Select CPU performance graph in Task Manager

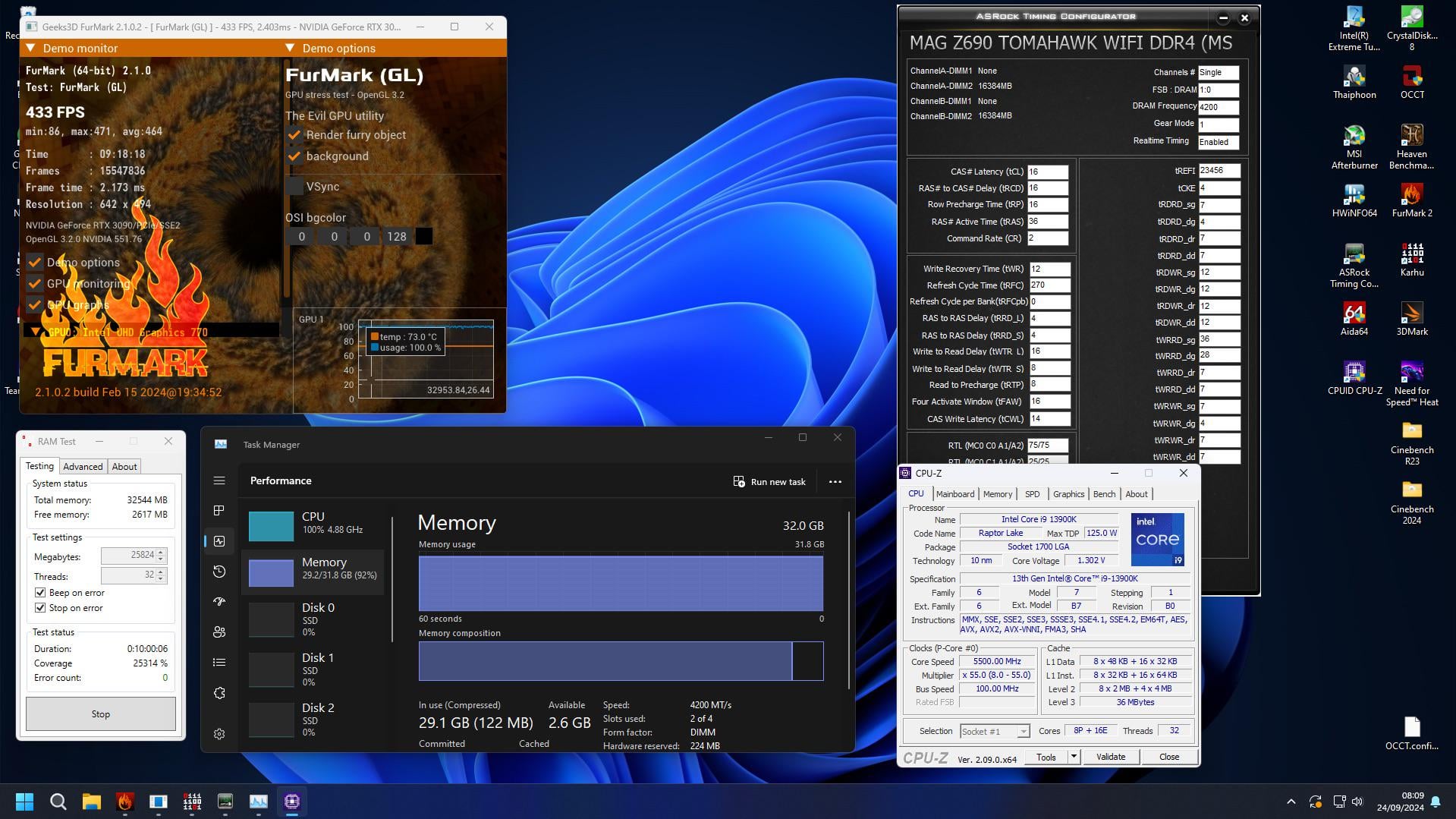(313, 525)
